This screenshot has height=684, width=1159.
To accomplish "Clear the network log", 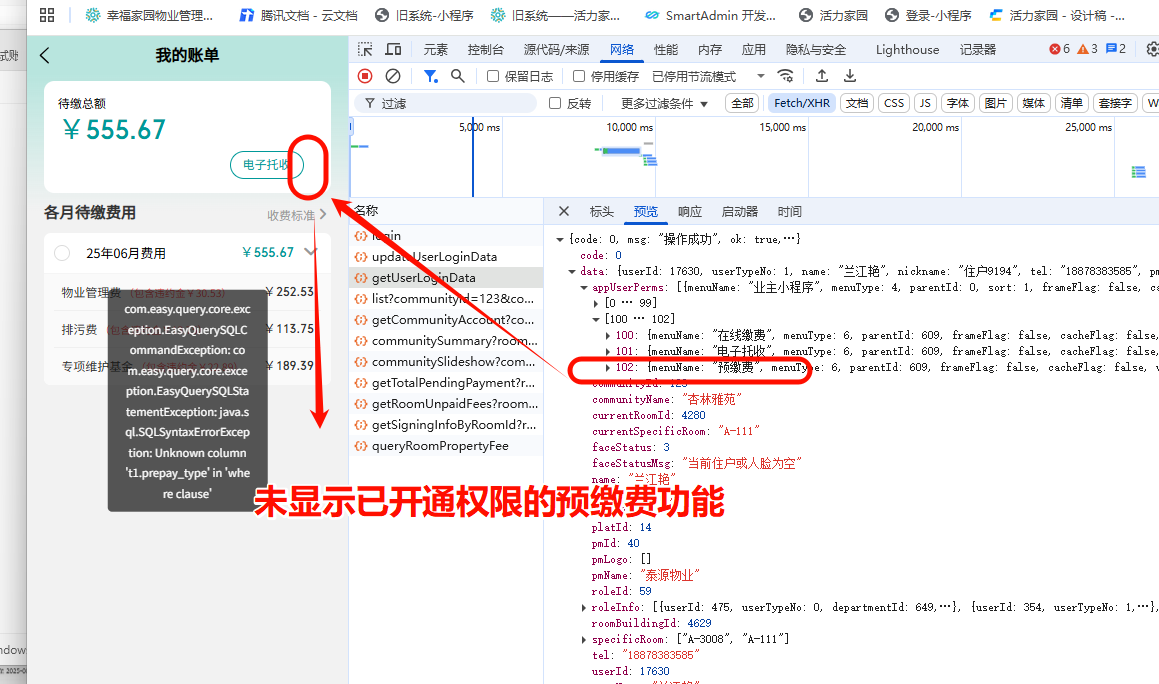I will coord(393,76).
